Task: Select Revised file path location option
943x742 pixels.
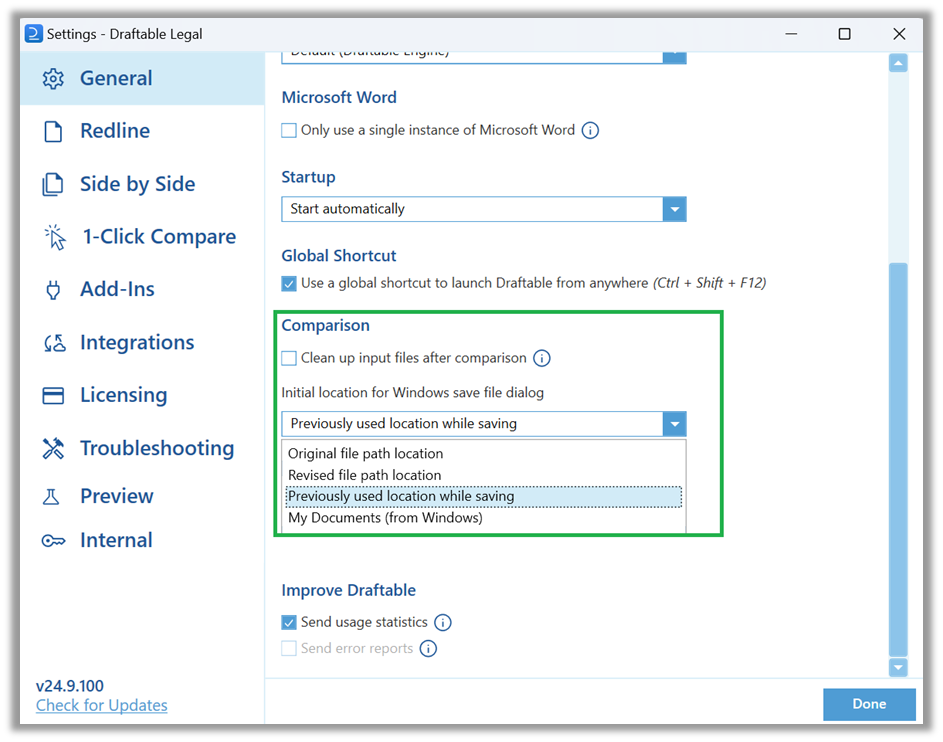Action: click(x=484, y=475)
